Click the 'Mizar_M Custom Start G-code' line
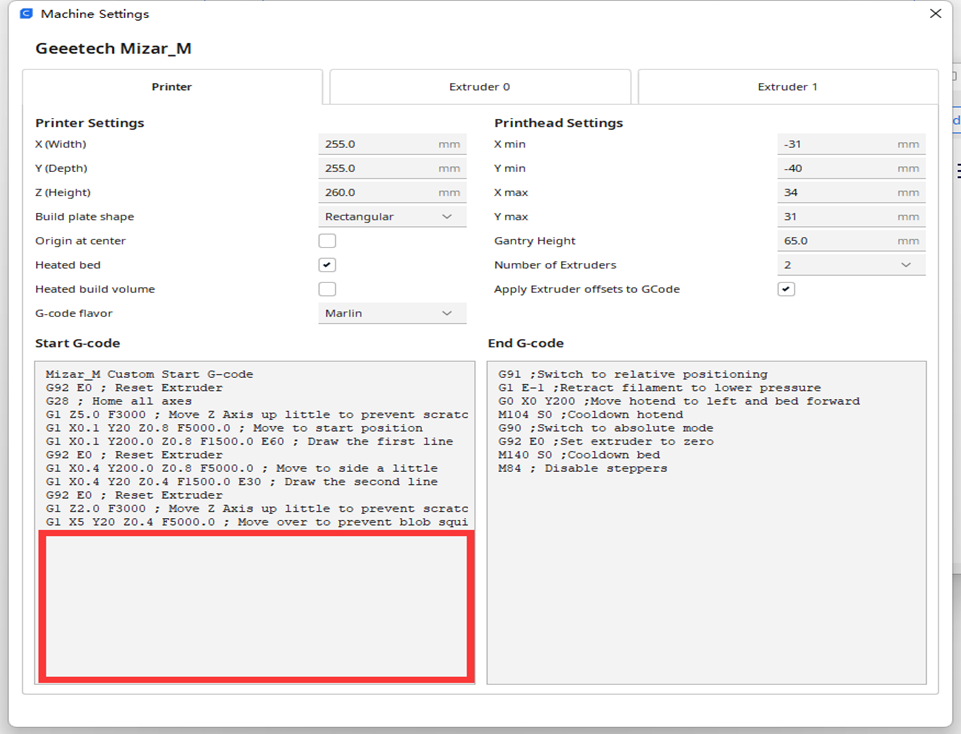Viewport: 961px width, 734px height. 150,374
